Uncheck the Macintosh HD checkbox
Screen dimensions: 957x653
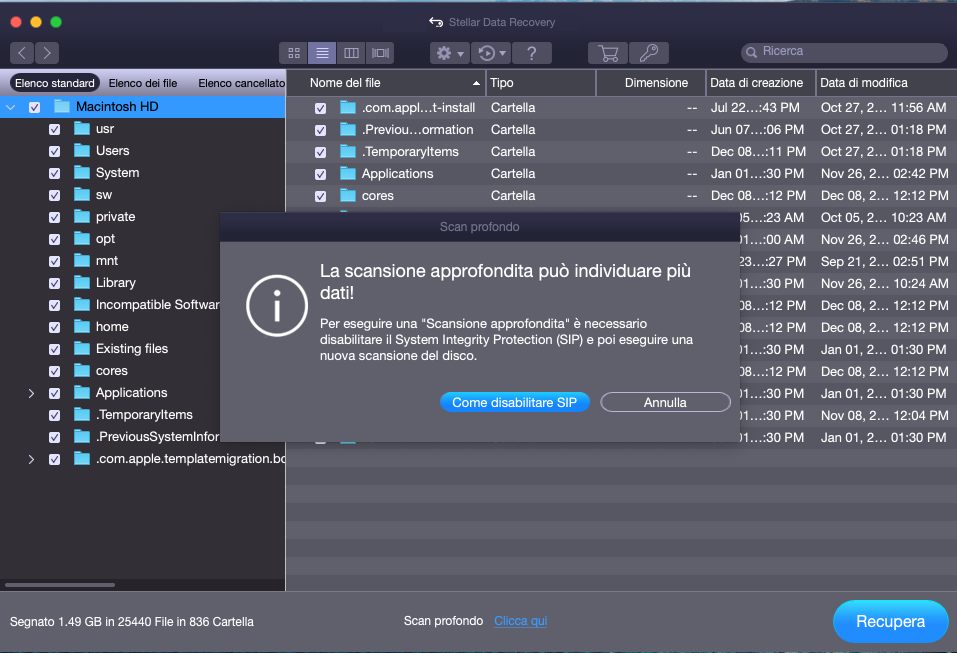35,107
